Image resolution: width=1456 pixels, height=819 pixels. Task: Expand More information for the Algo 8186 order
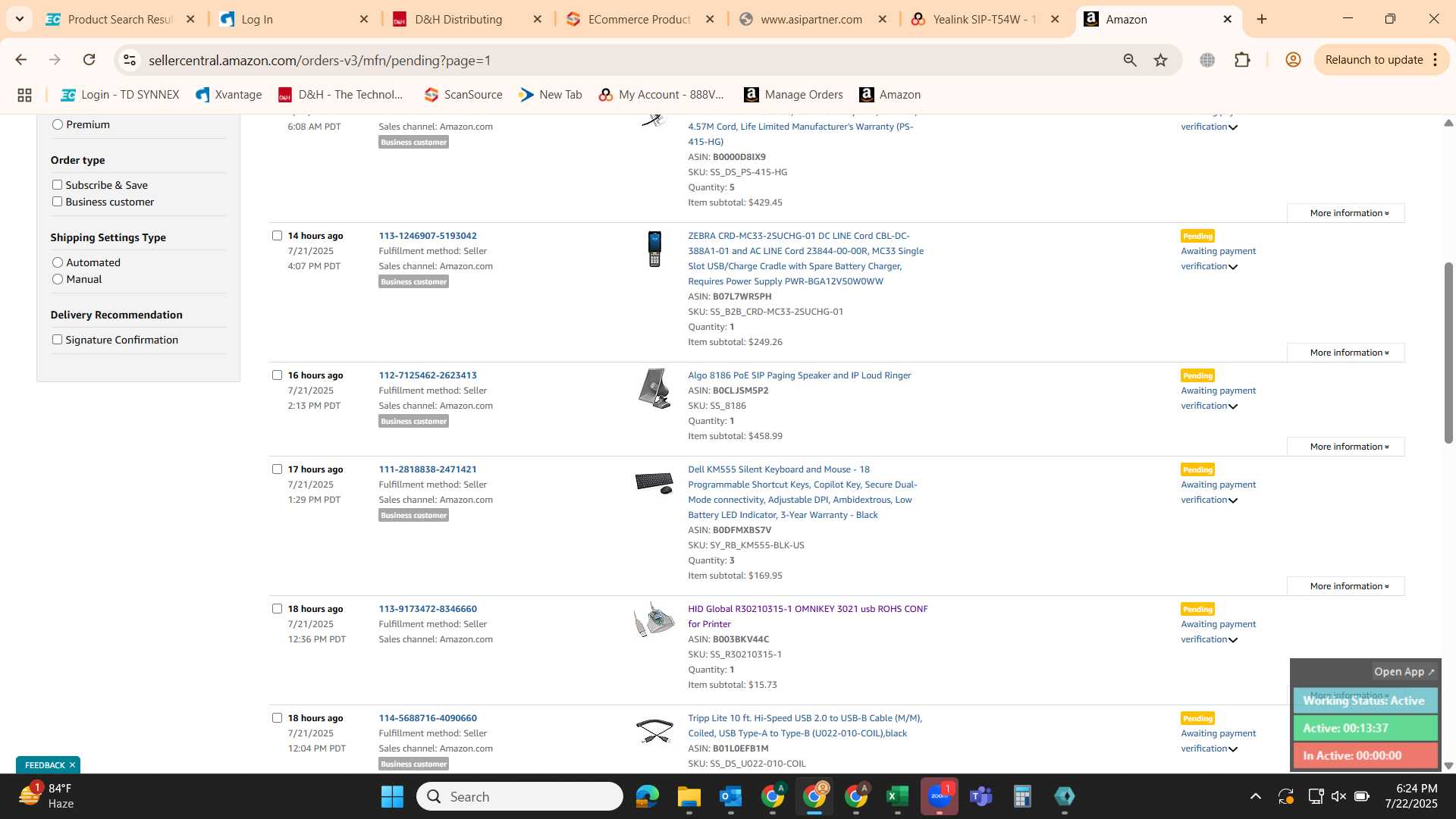(1346, 447)
